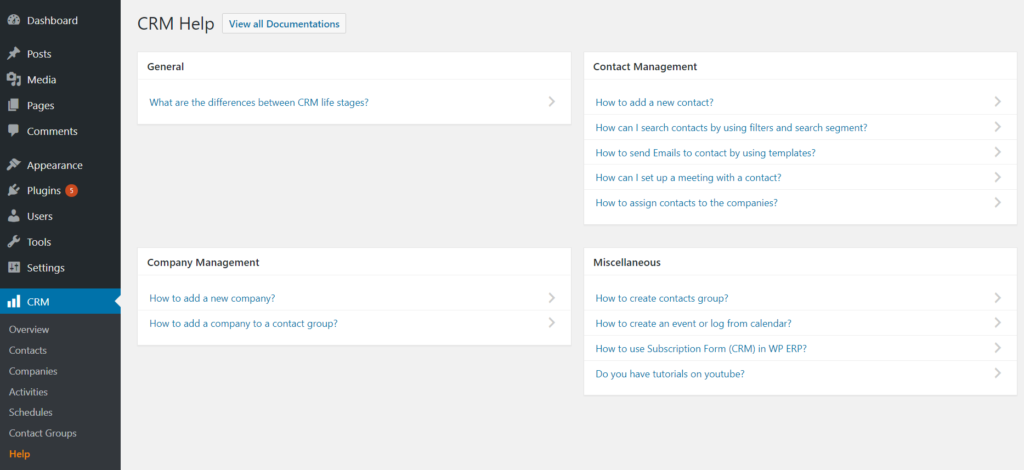The height and width of the screenshot is (470, 1024).
Task: Click the Users person icon
Action: [14, 216]
